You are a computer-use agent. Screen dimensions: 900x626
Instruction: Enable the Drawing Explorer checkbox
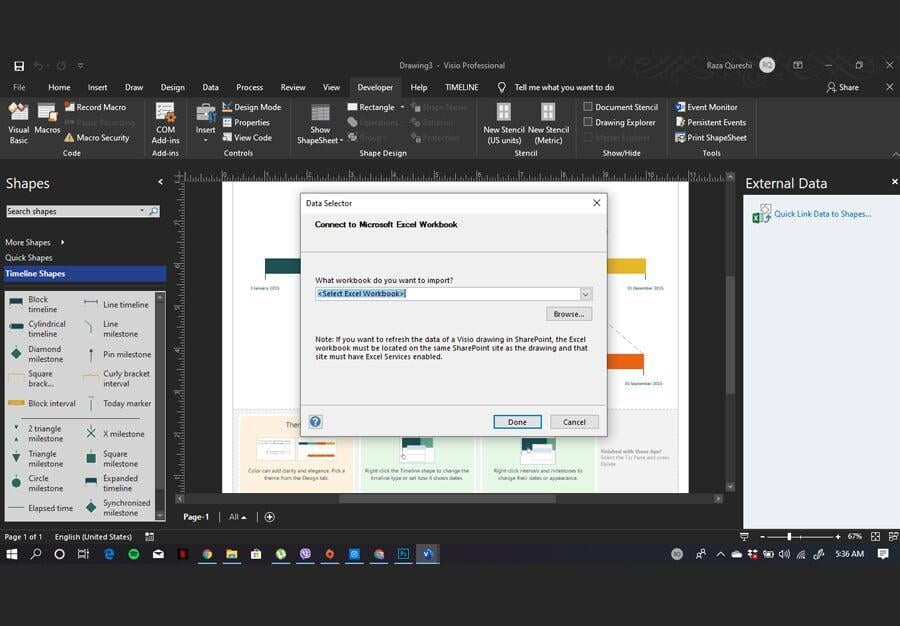[x=588, y=122]
